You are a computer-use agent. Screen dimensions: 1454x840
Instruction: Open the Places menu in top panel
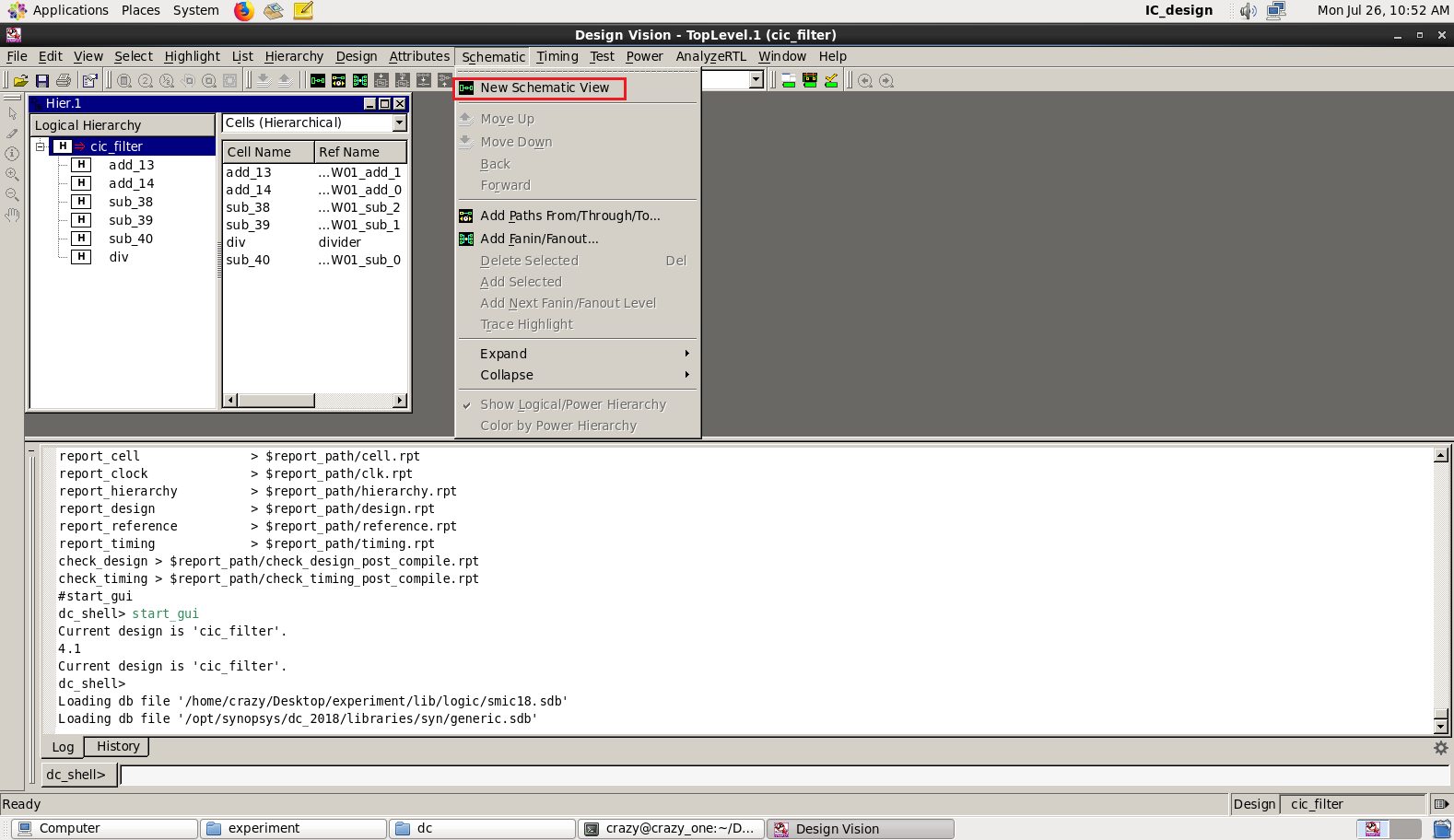click(141, 10)
